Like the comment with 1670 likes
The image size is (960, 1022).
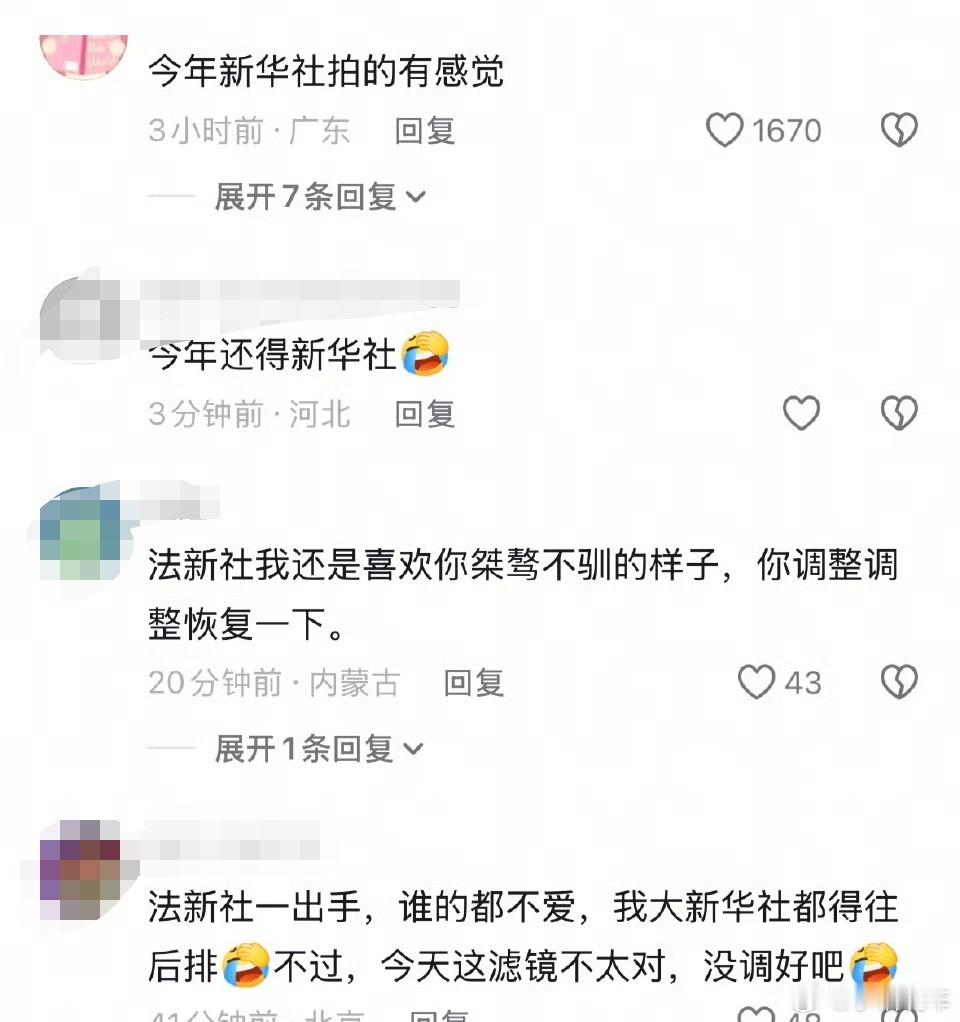coord(725,130)
